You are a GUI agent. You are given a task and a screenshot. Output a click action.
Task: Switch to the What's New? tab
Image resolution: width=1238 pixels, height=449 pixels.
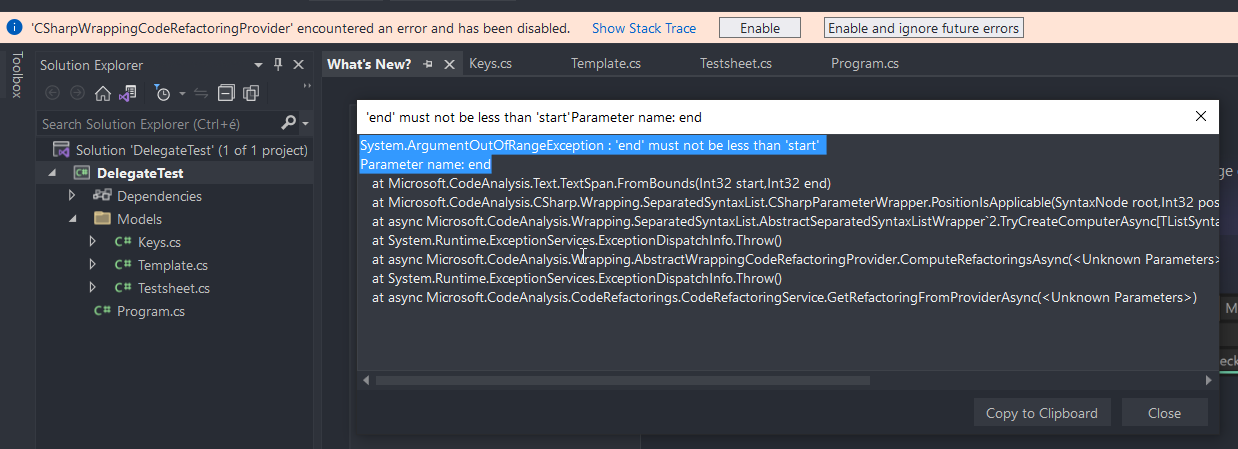[369, 64]
